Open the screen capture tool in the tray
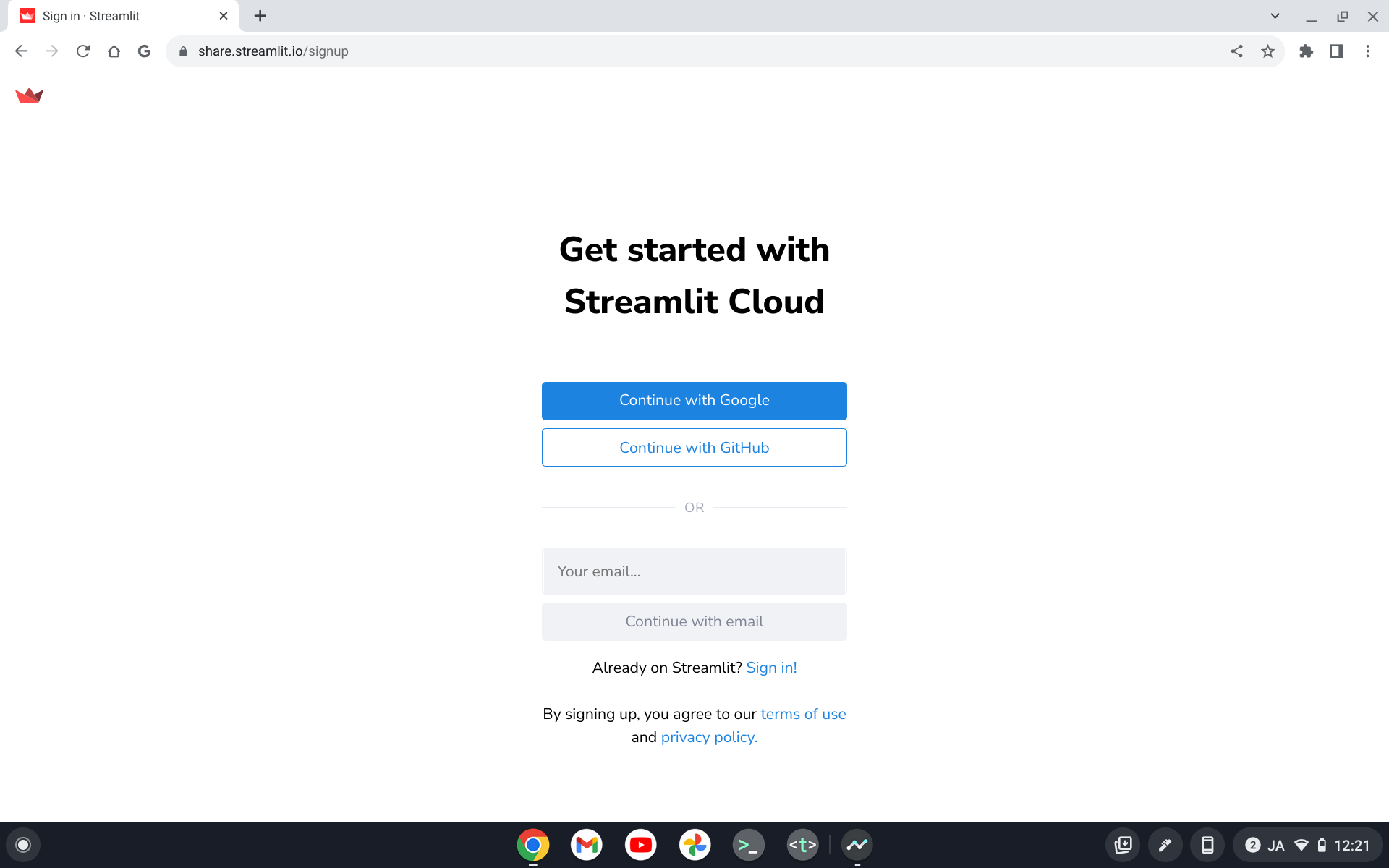This screenshot has height=868, width=1389. click(1123, 844)
